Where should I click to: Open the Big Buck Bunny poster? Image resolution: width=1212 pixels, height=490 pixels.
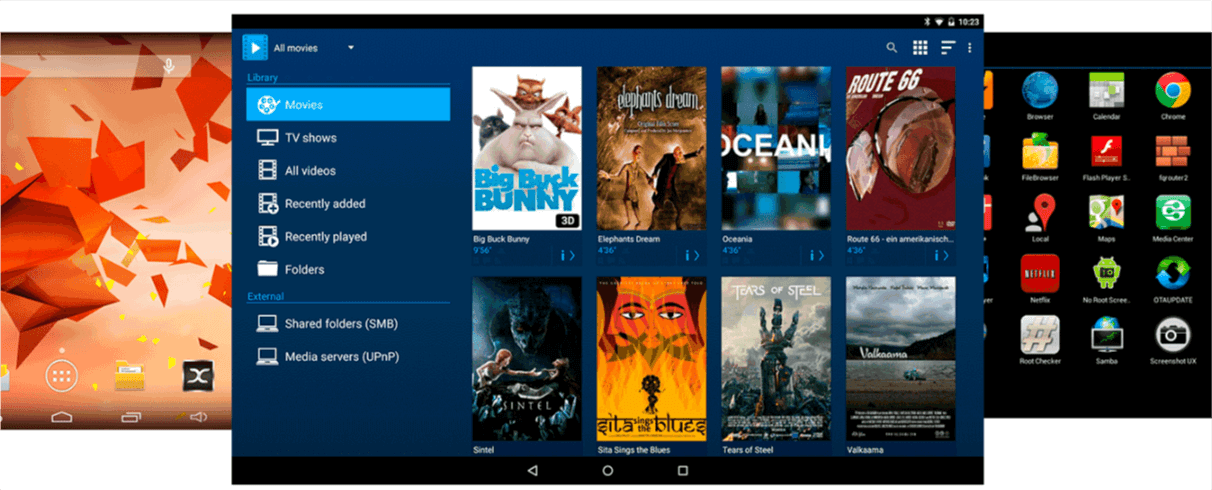[x=526, y=149]
